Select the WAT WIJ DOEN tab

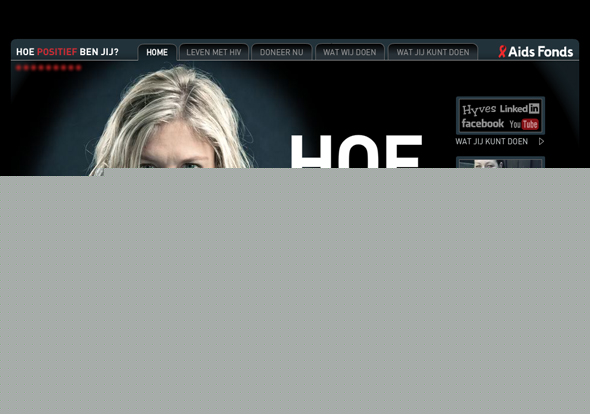coord(350,52)
